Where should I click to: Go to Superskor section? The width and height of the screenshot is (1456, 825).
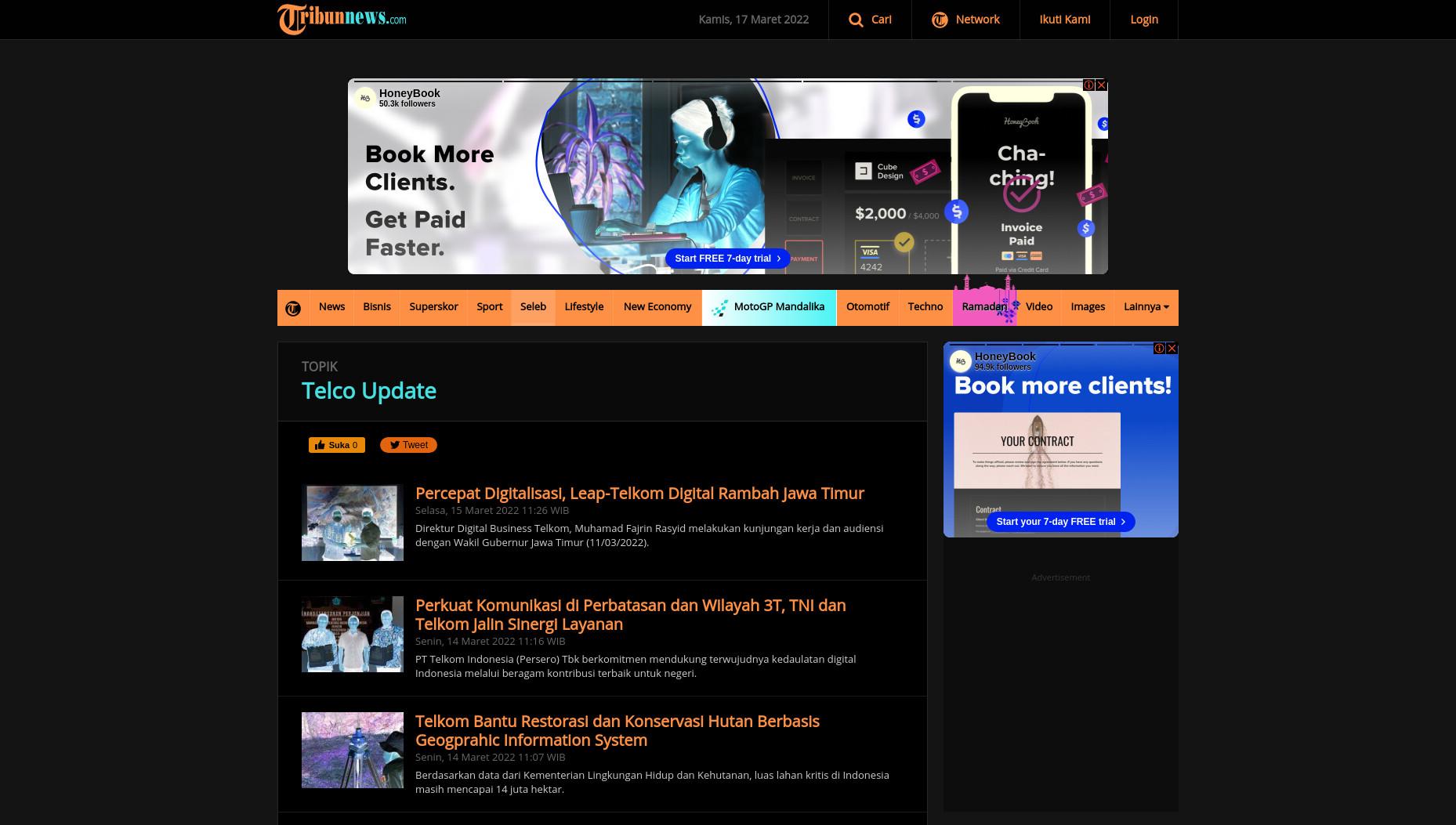point(433,306)
